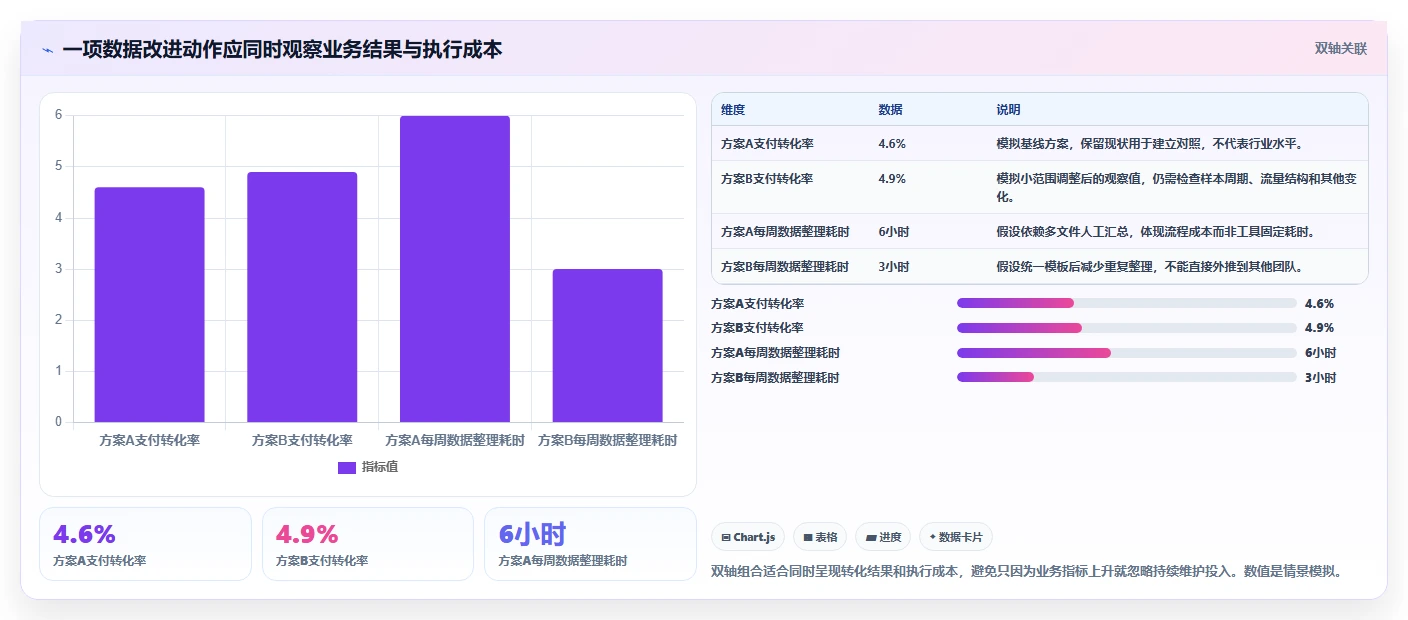Click the stat card caption 方案A每周数据整理耗时
Image resolution: width=1408 pixels, height=620 pixels.
coord(563,561)
